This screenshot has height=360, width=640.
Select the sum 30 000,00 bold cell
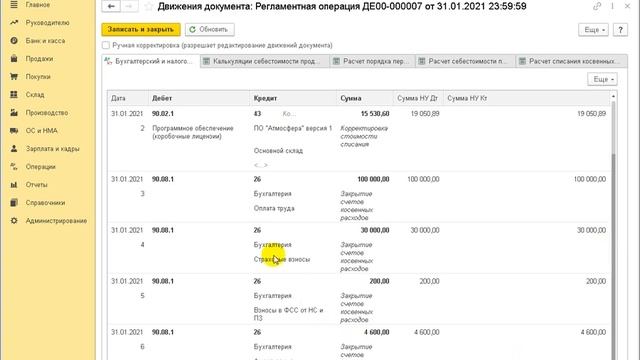375,230
